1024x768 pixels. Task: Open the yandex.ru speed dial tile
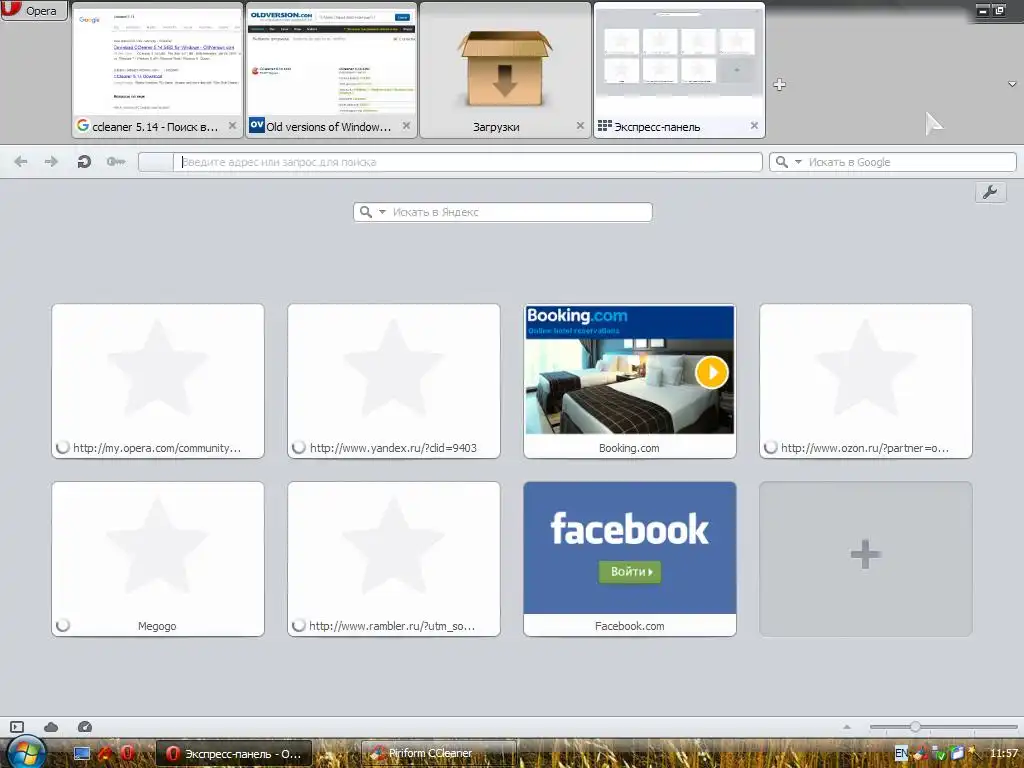(394, 381)
